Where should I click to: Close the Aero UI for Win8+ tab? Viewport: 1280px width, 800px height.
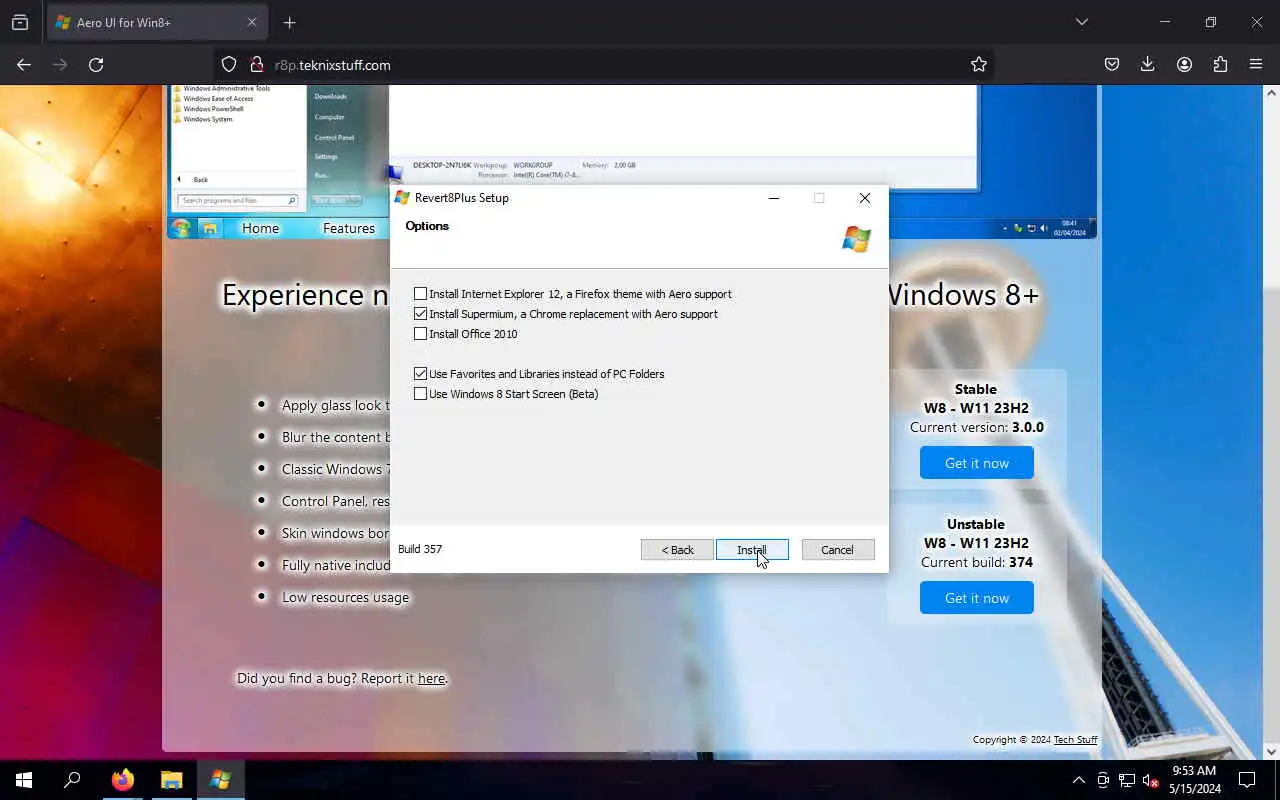click(252, 22)
